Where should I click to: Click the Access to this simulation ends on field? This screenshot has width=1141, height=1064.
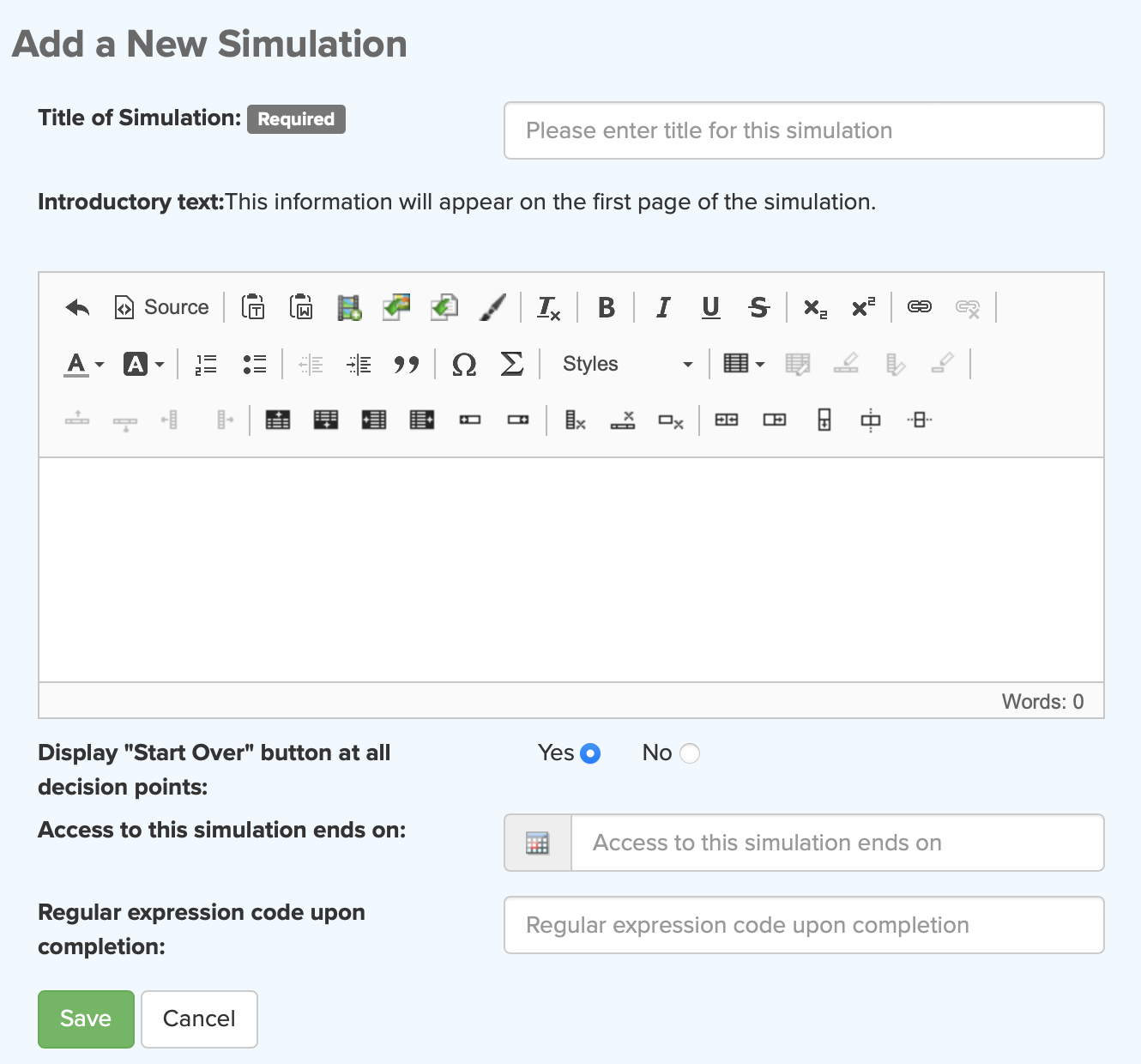[x=837, y=843]
